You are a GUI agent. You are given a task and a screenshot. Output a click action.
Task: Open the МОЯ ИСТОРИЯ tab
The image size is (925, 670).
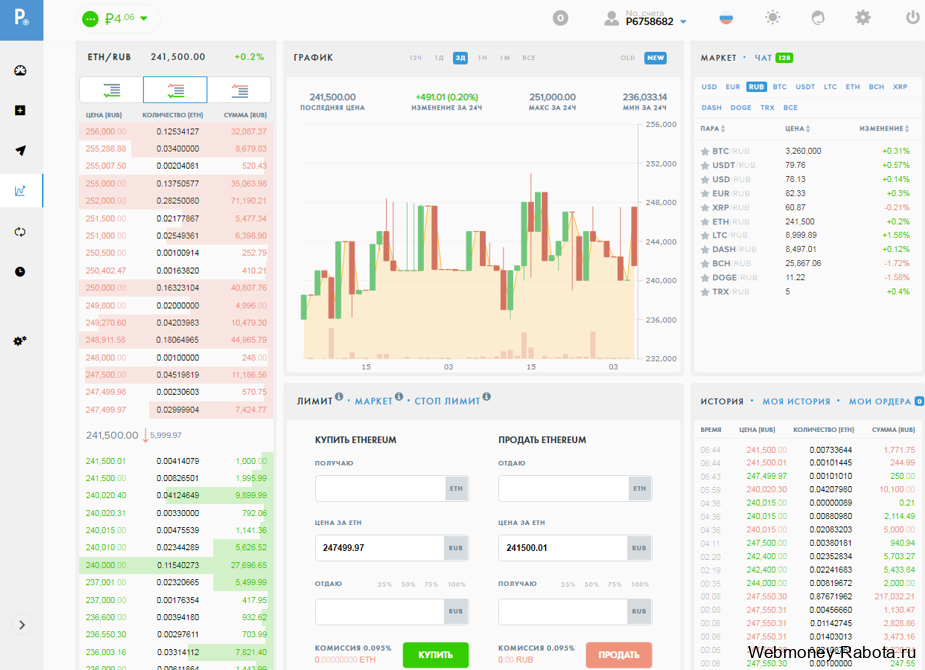tap(796, 402)
